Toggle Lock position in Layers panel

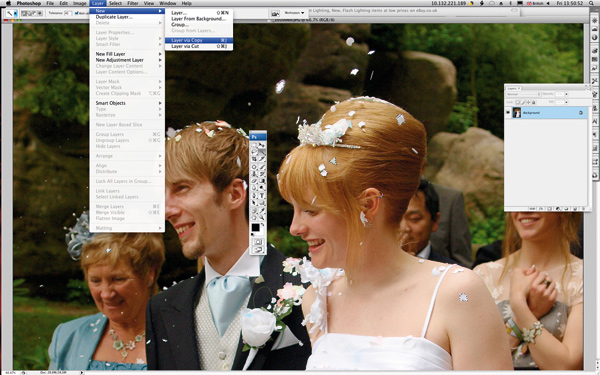pos(528,102)
